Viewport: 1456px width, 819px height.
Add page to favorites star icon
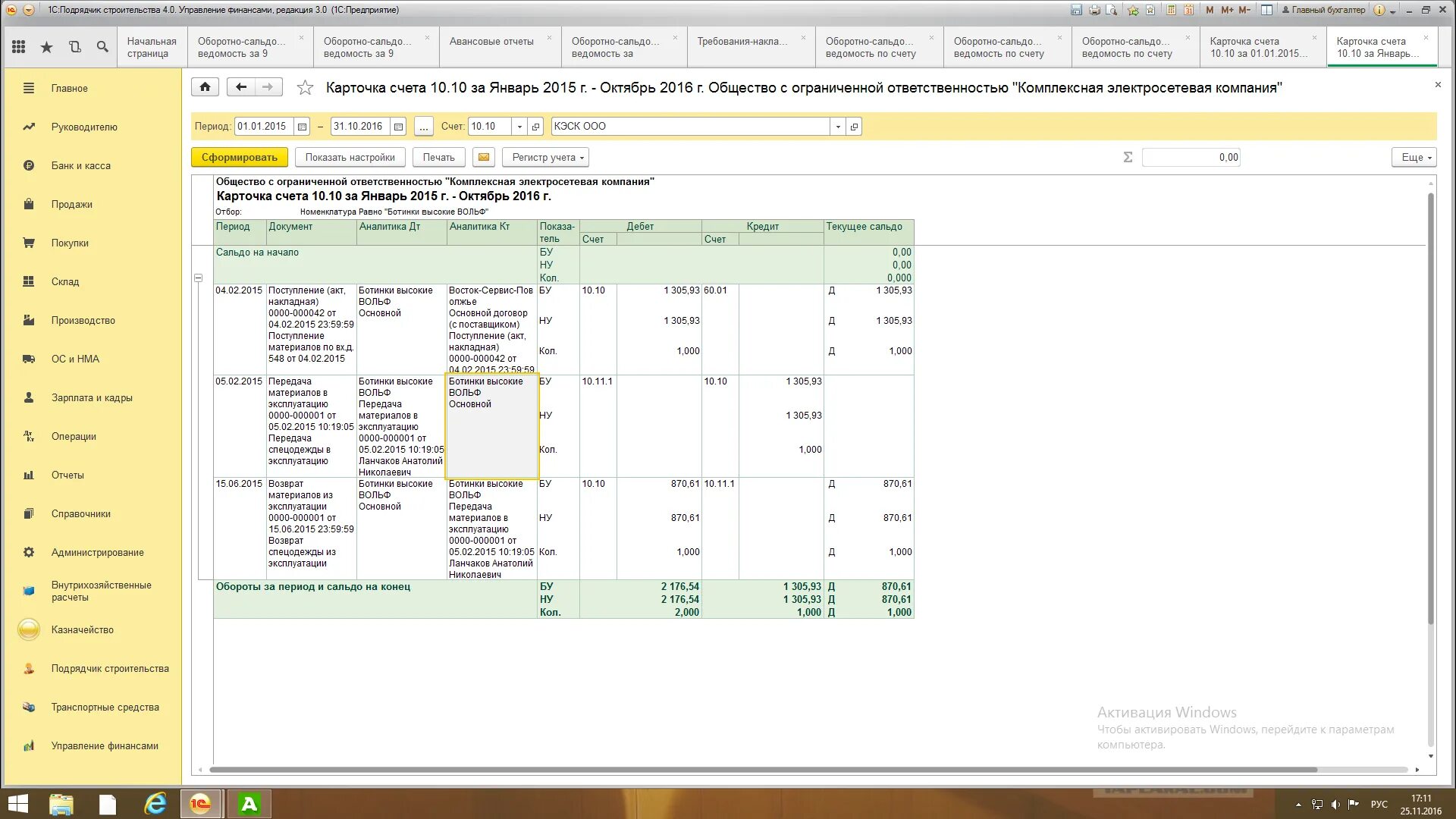coord(1133,10)
